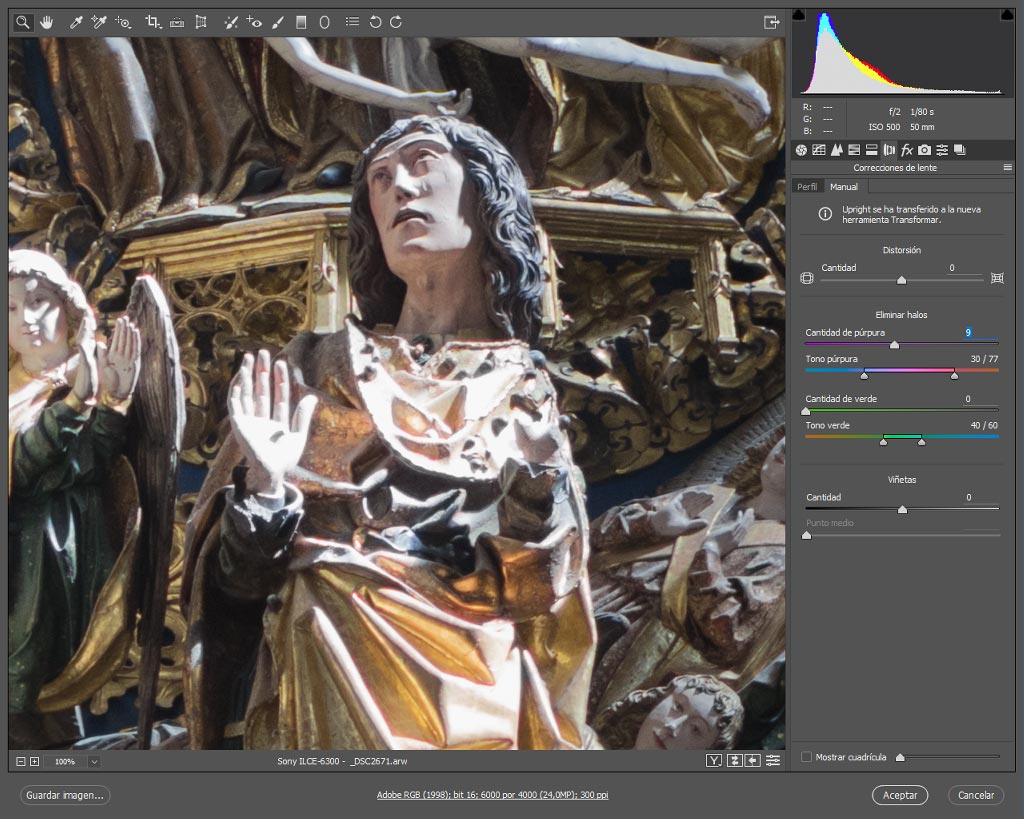Screen dimensions: 1024x819
Task: Open the zoom level dropdown
Action: 95,762
